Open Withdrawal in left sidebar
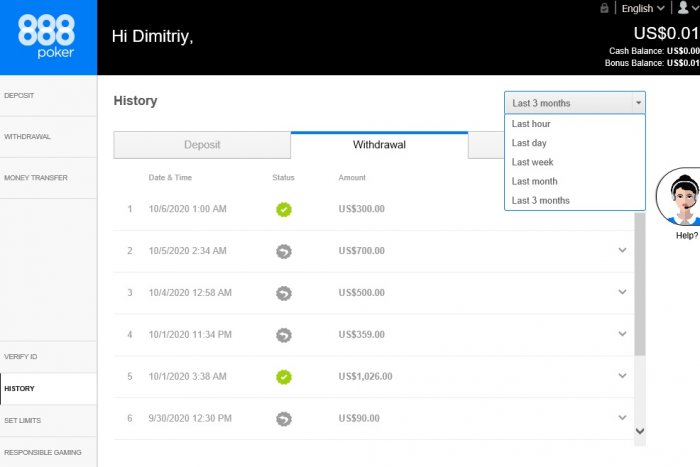This screenshot has height=467, width=700. (28, 137)
